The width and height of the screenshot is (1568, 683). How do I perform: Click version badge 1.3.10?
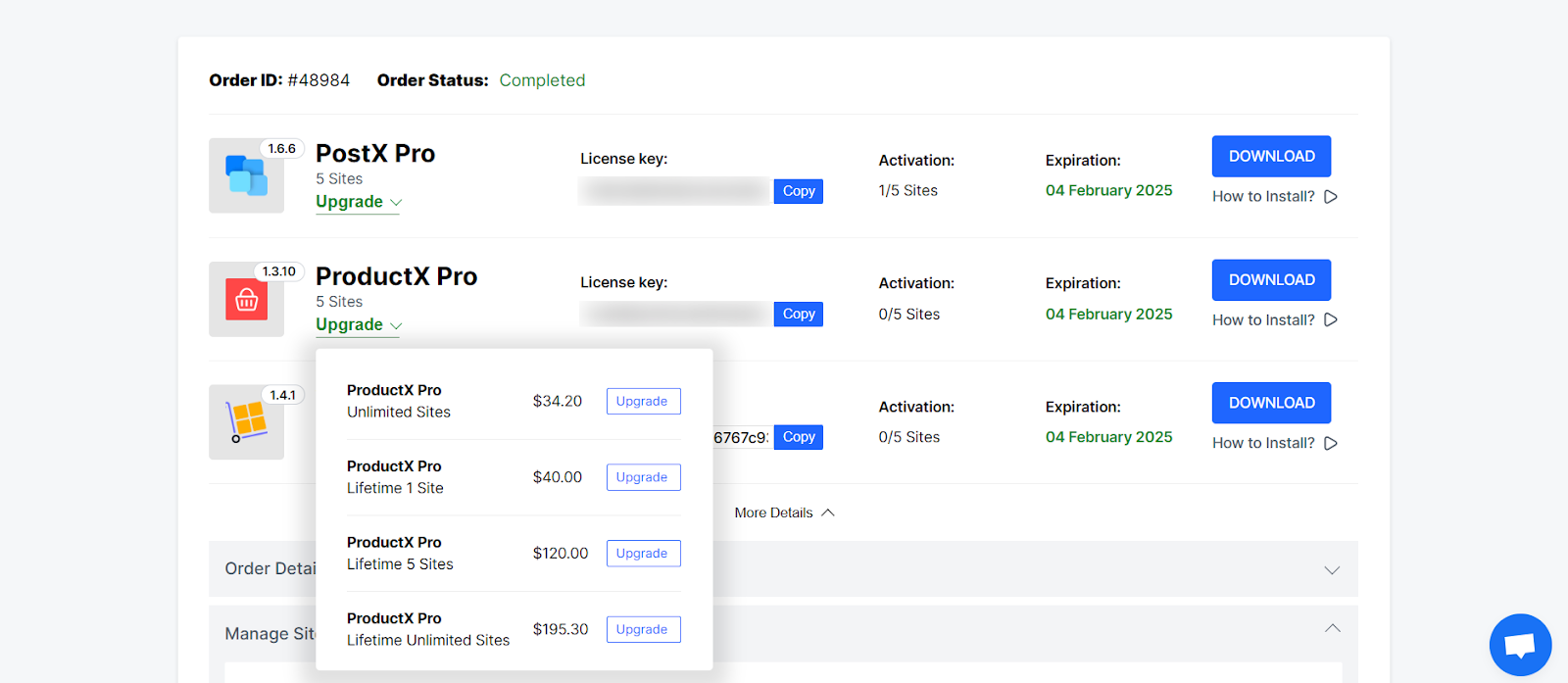coord(278,271)
